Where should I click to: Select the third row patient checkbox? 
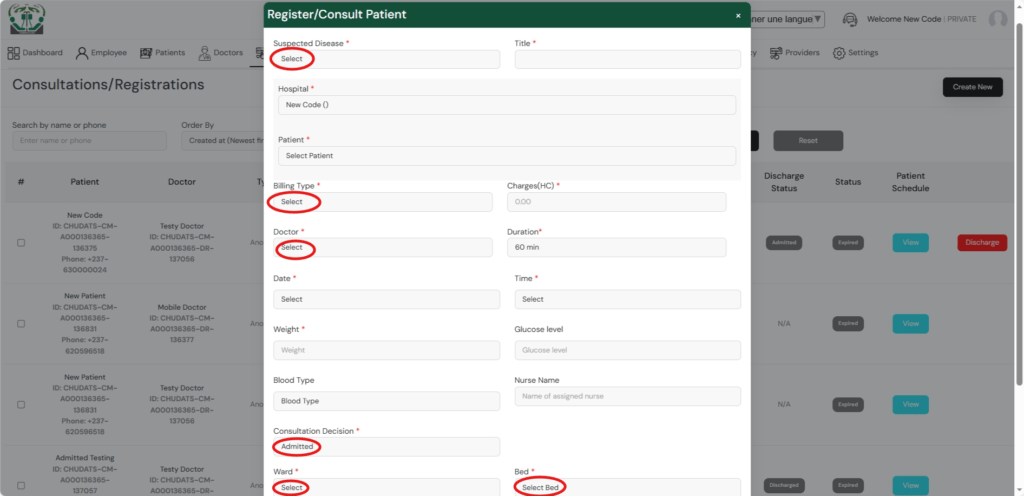click(21, 405)
